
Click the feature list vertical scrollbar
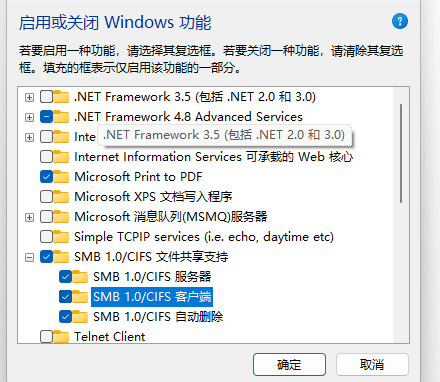(401, 153)
